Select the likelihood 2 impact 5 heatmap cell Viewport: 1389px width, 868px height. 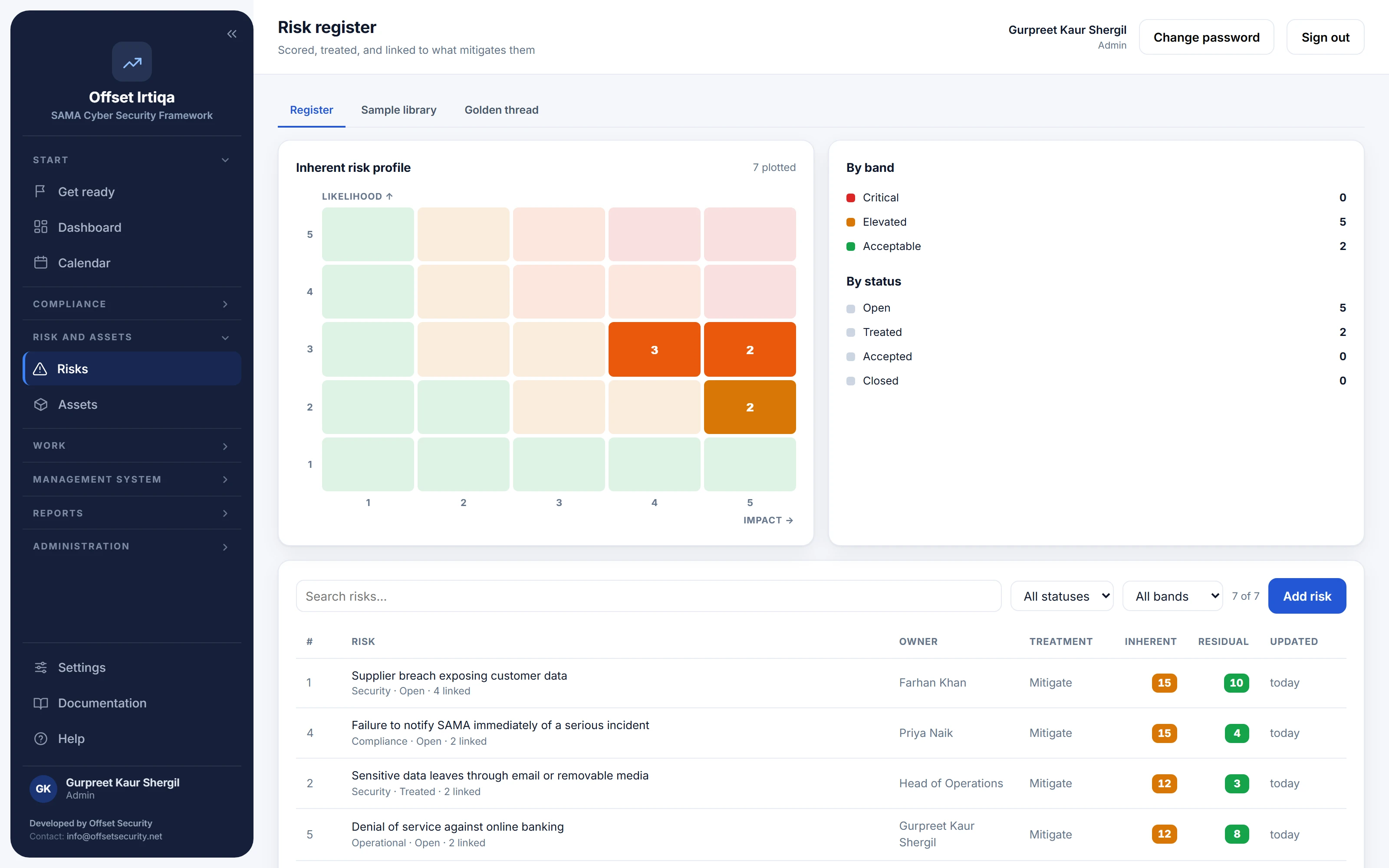[x=750, y=407]
